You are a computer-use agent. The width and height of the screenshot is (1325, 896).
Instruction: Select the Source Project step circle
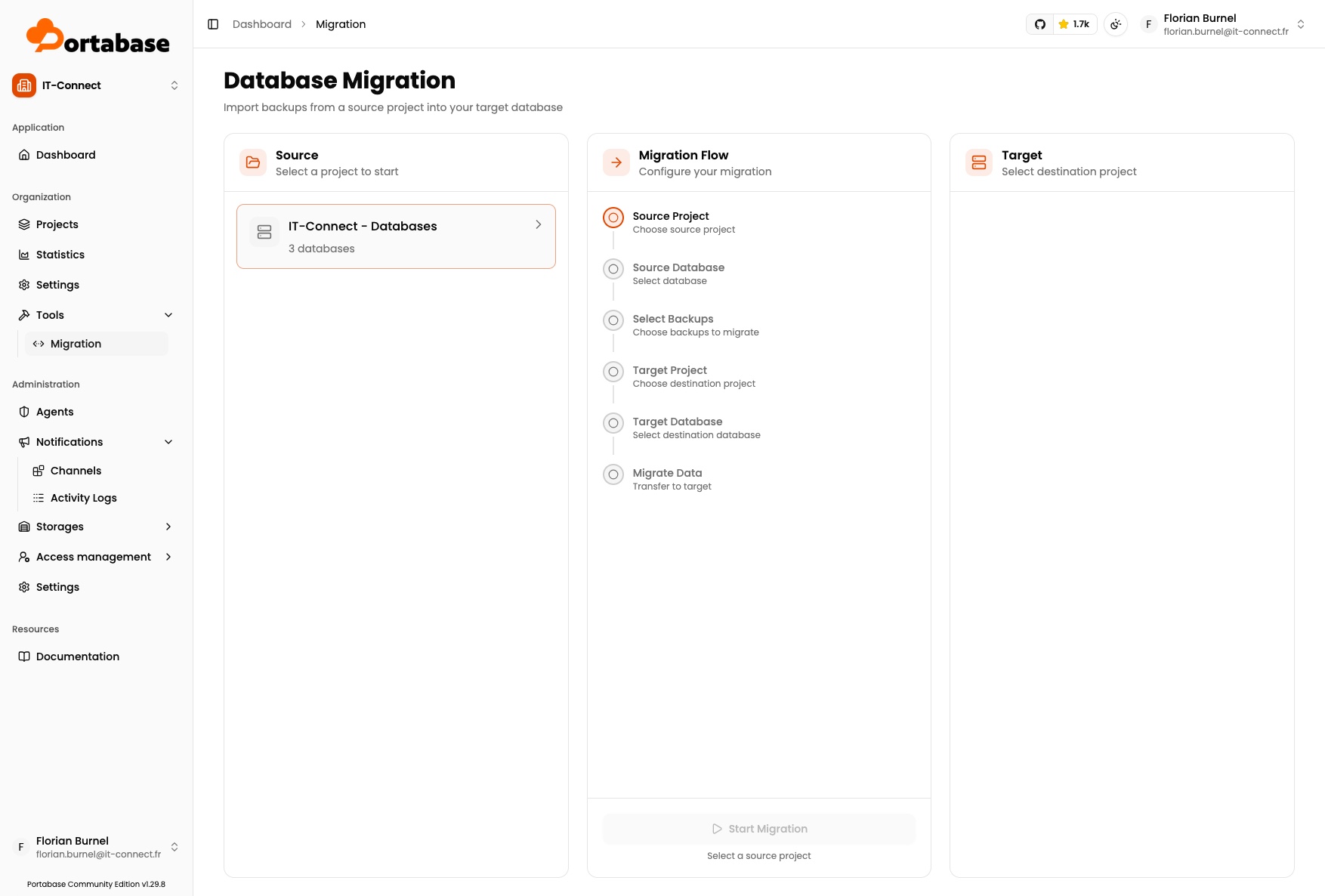pyautogui.click(x=613, y=218)
